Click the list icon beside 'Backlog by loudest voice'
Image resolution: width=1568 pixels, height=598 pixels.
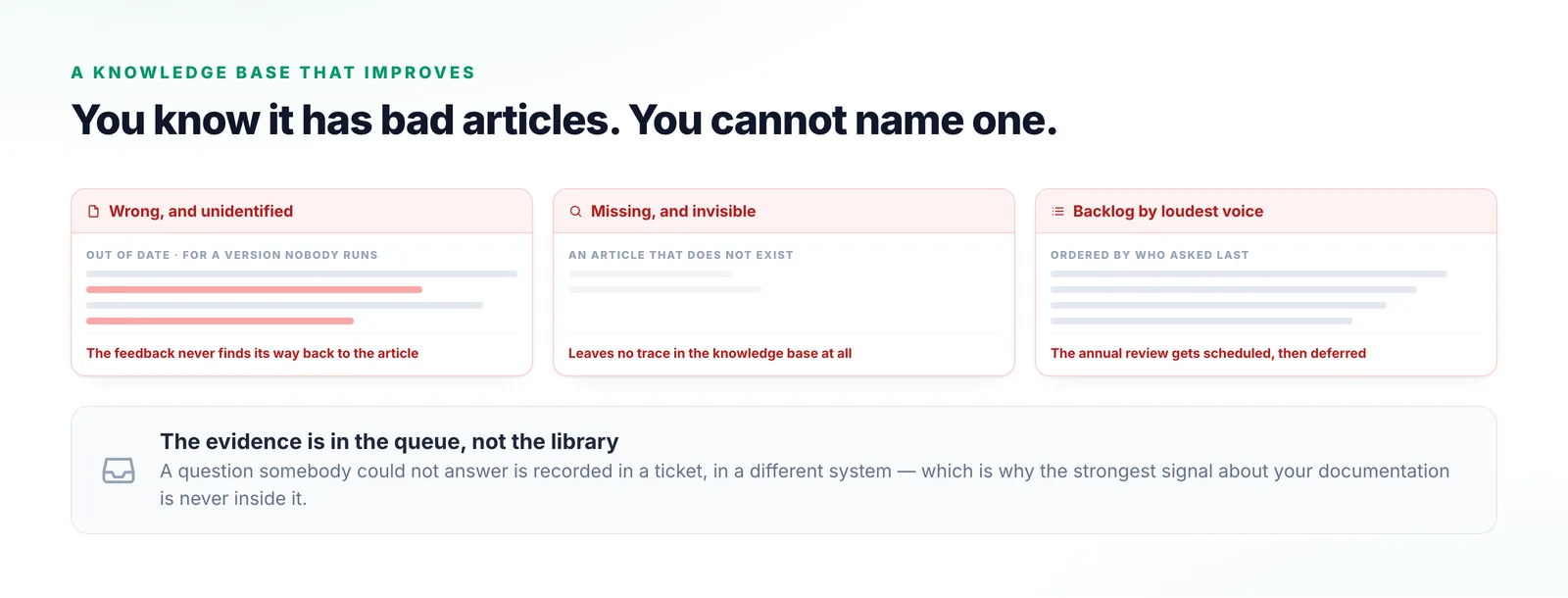[x=1058, y=211]
